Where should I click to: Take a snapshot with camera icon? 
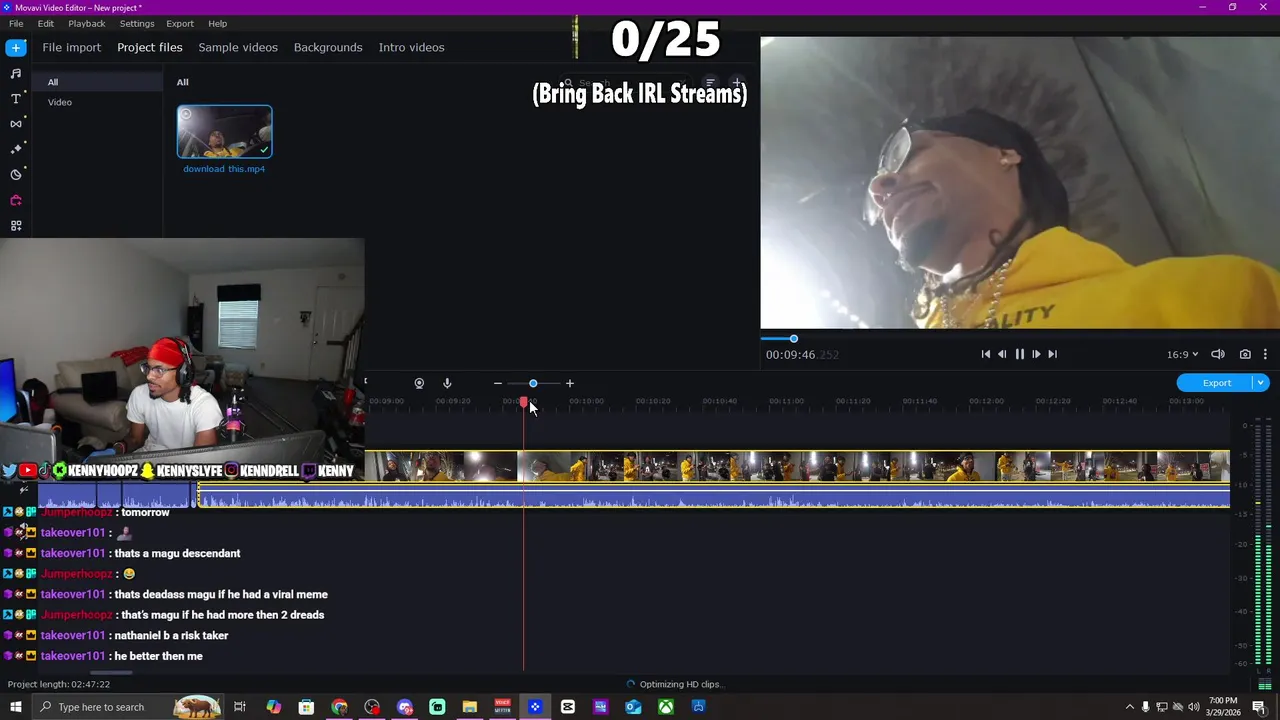click(1245, 354)
